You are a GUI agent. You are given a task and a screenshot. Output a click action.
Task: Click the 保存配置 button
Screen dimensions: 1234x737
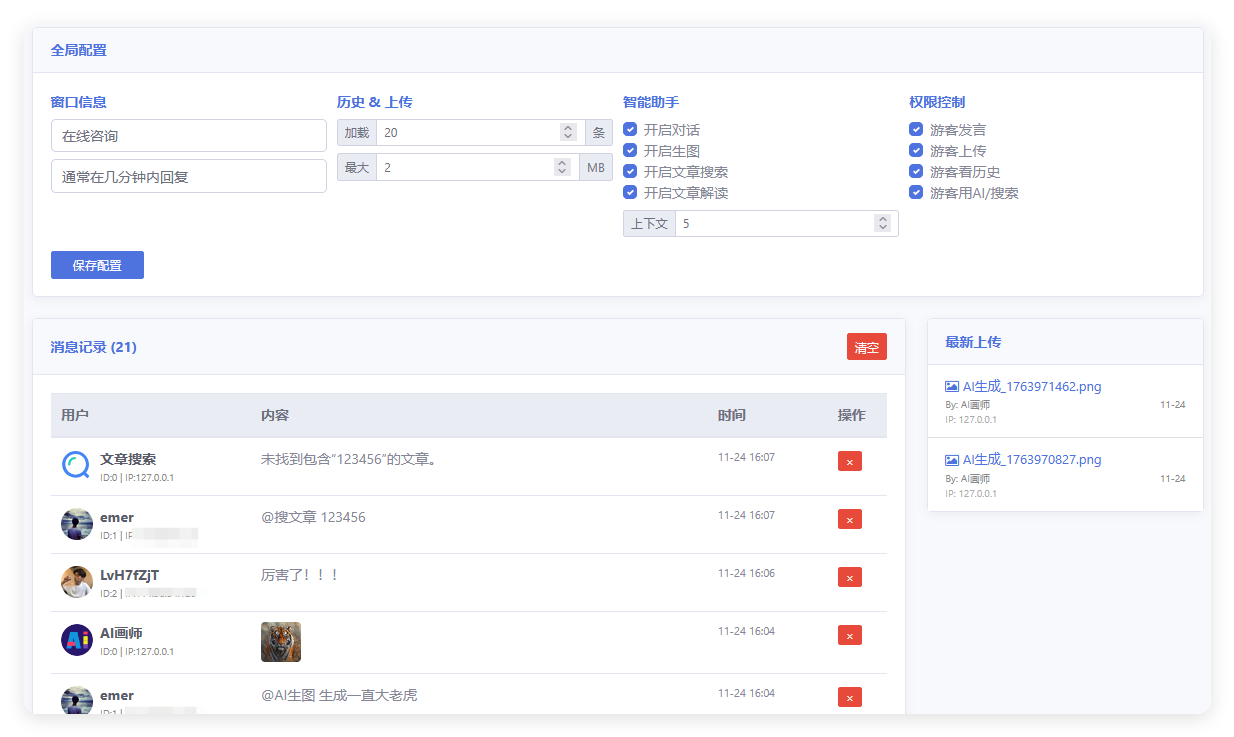point(97,265)
